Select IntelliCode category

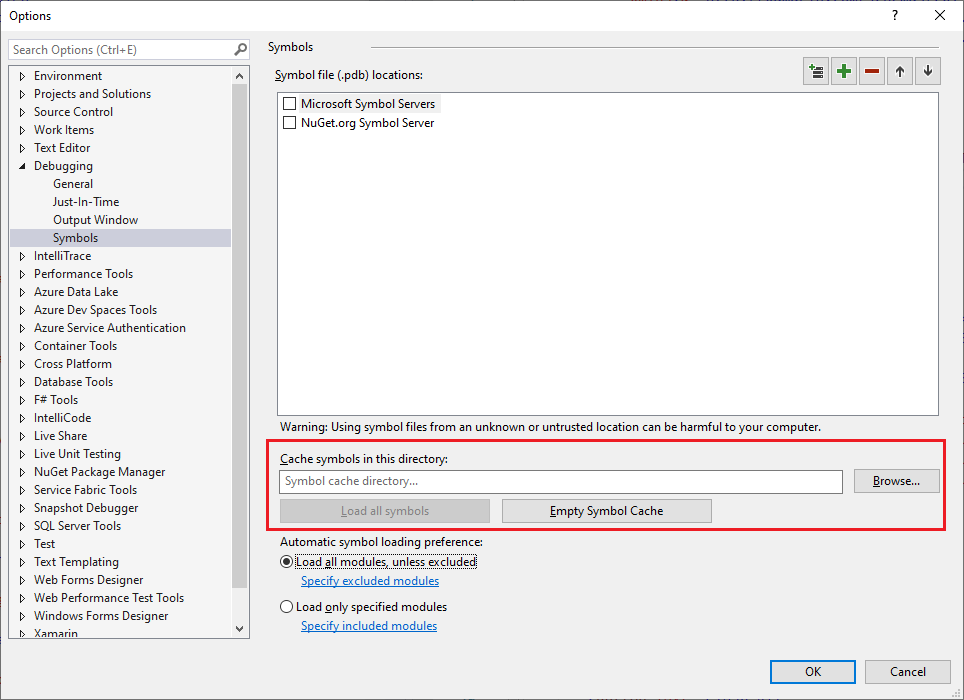62,418
